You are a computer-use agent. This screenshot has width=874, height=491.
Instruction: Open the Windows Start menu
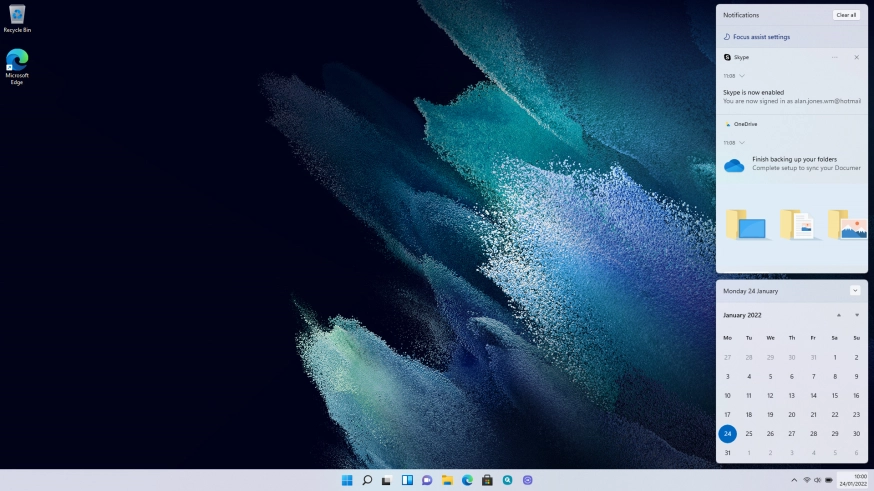point(347,480)
